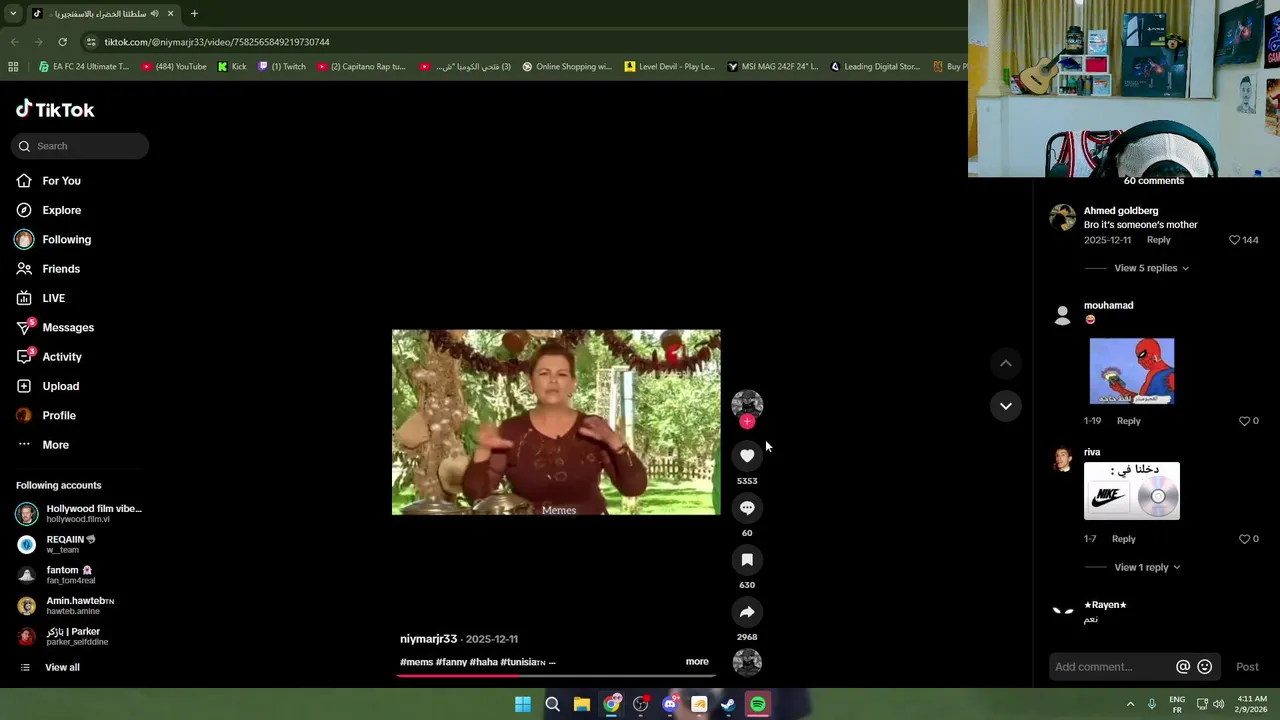
Task: Like mouhamad's comment
Action: point(1245,421)
